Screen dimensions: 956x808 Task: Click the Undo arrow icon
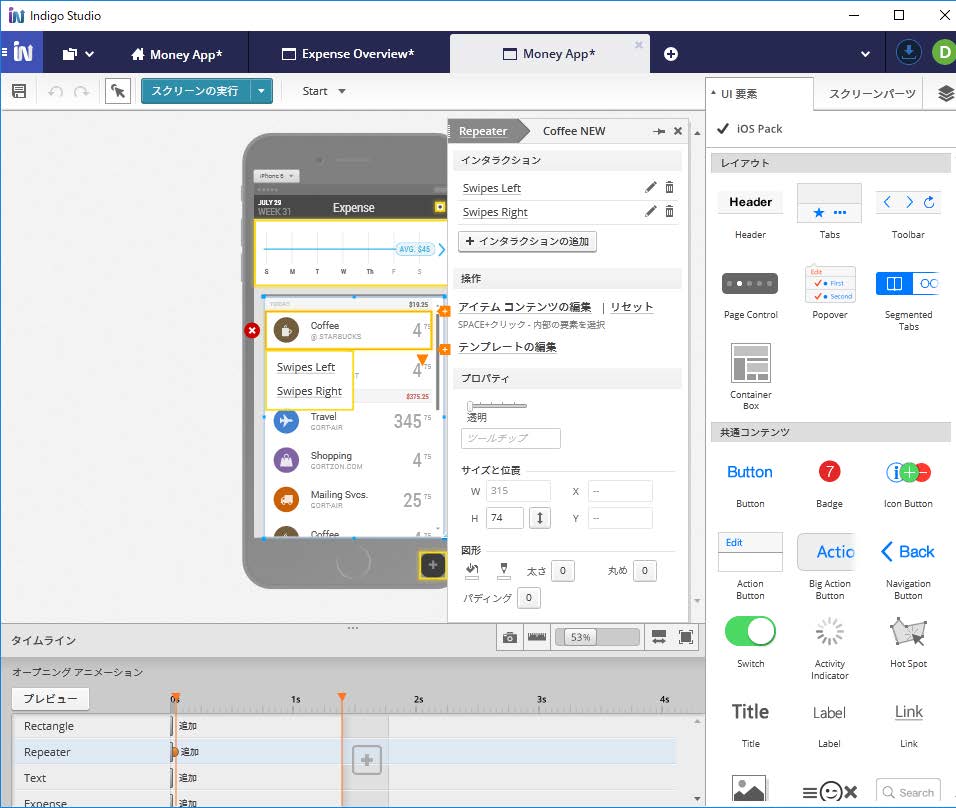pos(55,91)
